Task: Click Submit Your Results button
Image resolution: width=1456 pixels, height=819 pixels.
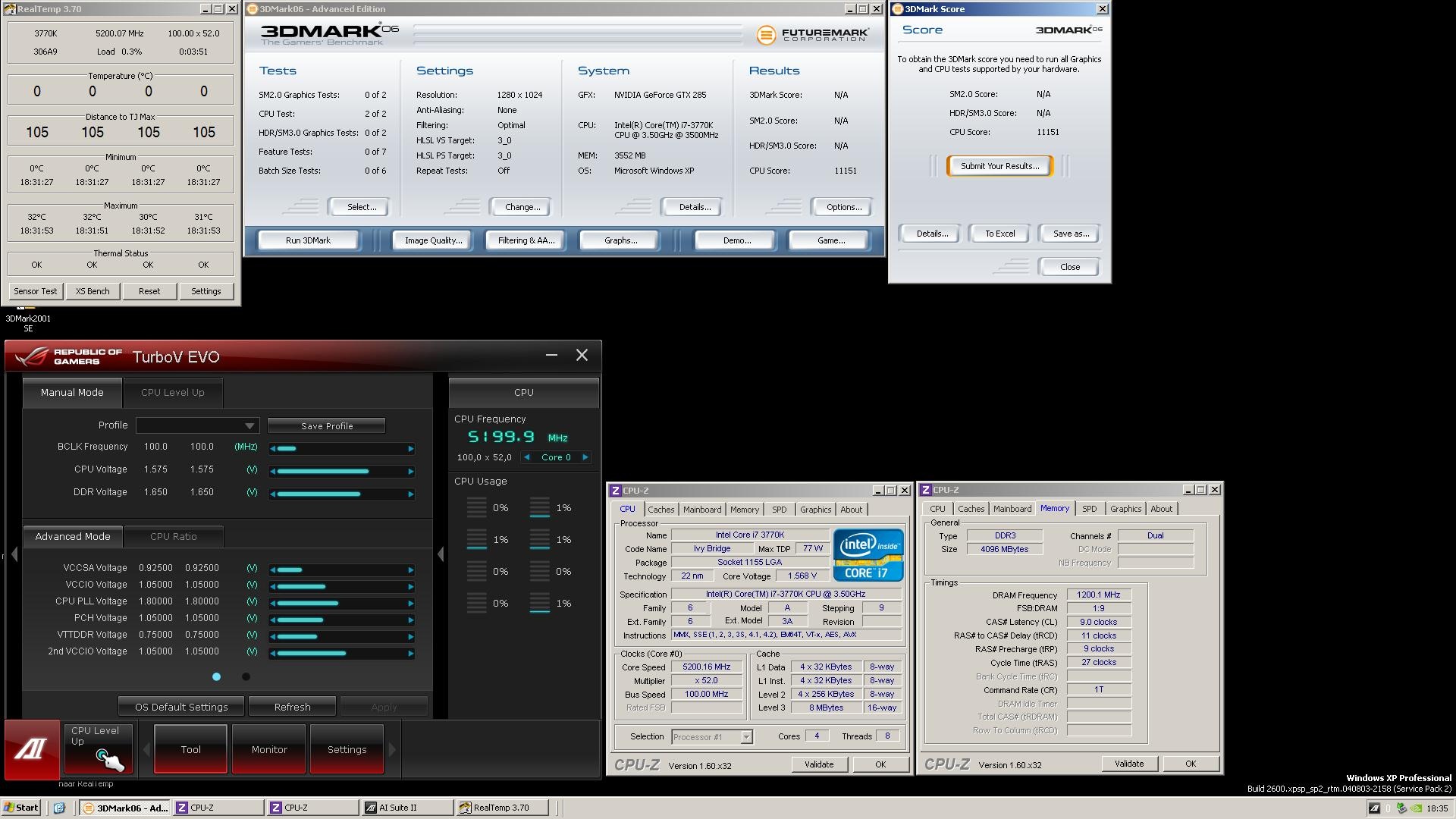Action: tap(999, 166)
